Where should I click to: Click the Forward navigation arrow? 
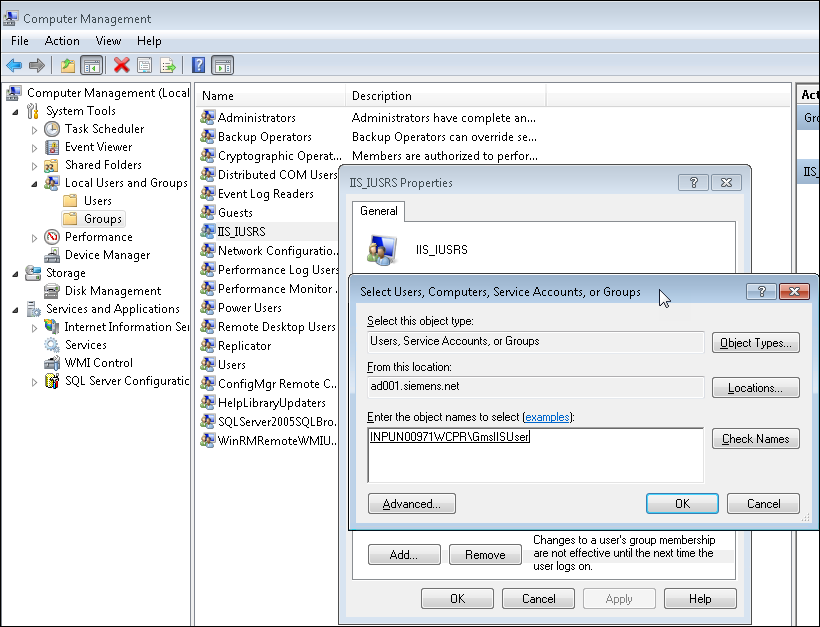[x=37, y=65]
